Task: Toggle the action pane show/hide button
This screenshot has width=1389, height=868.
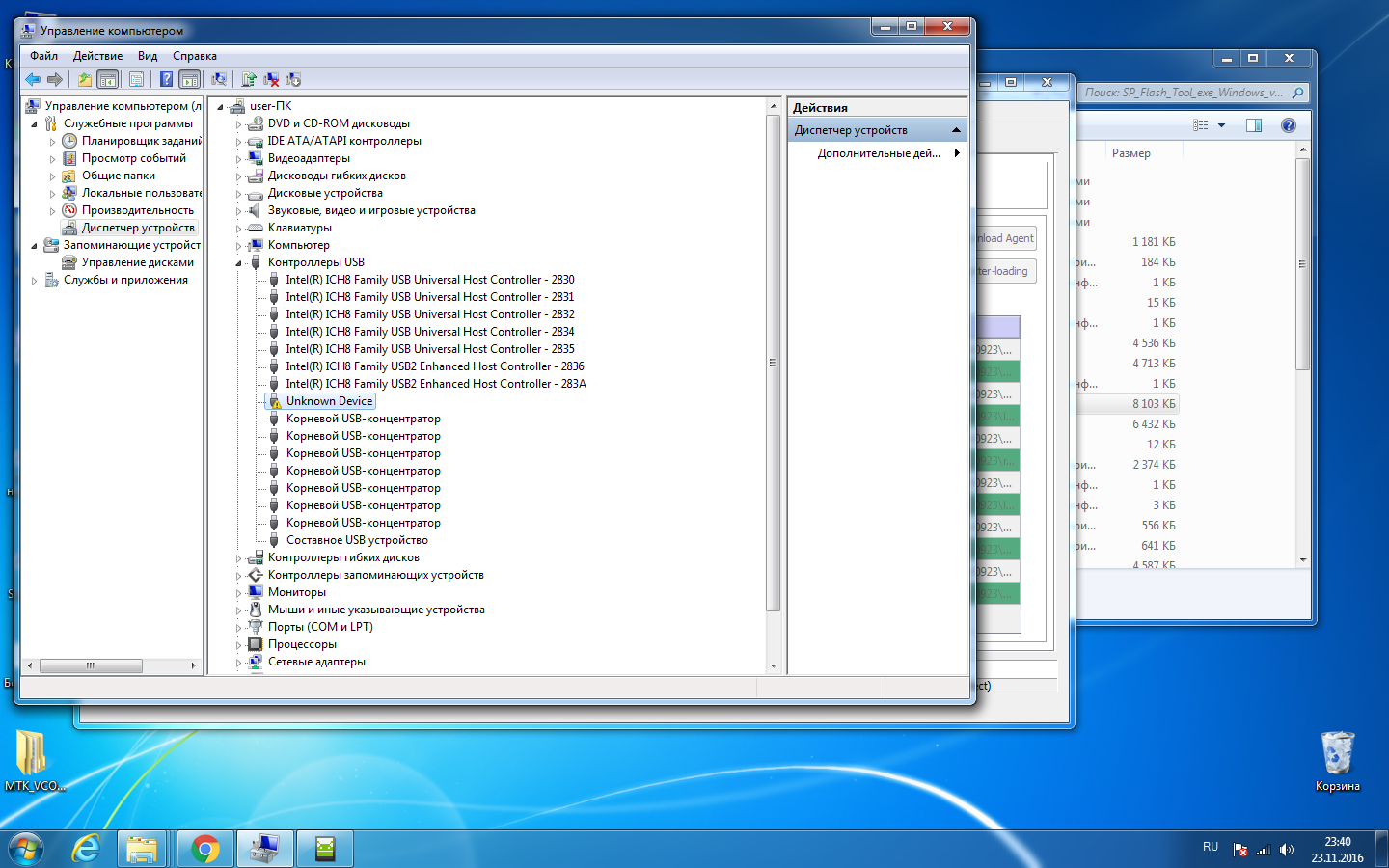Action: pos(190,79)
